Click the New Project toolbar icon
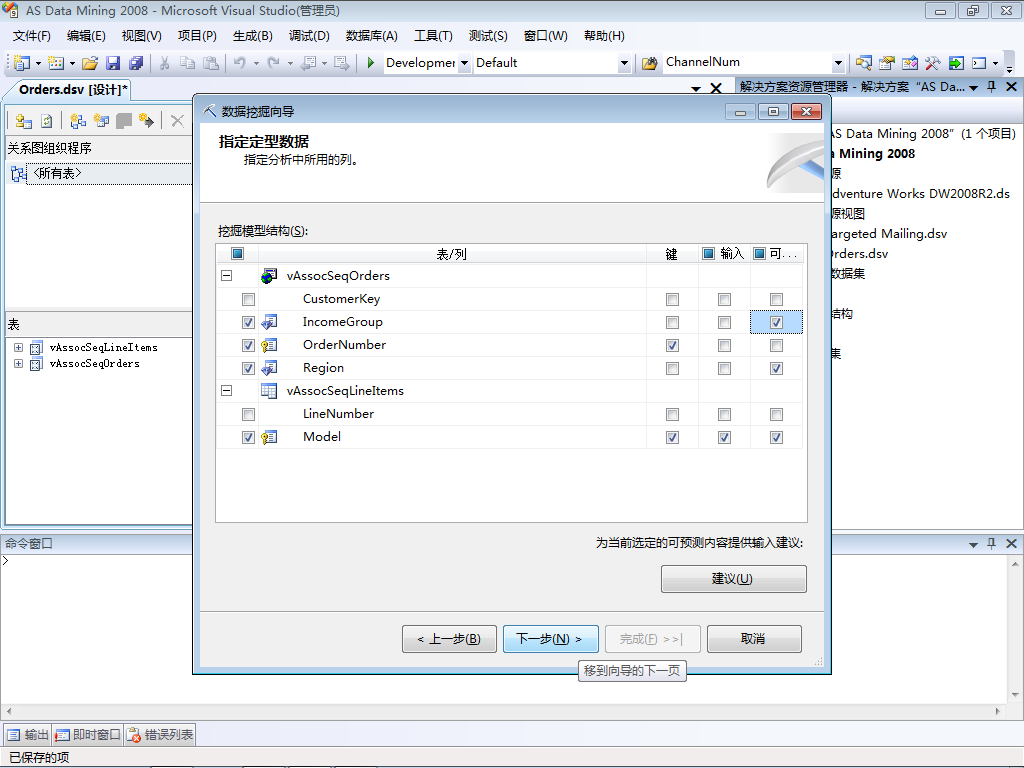 (x=22, y=63)
